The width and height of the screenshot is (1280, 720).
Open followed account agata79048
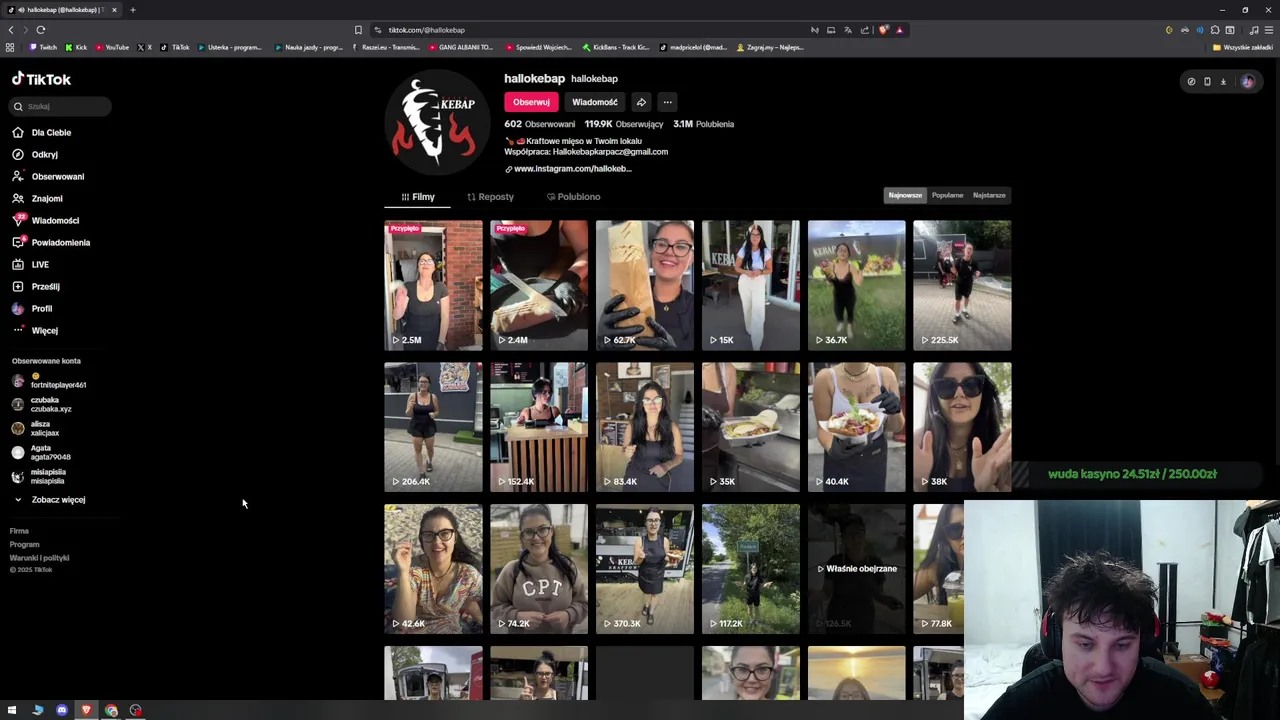tap(42, 452)
